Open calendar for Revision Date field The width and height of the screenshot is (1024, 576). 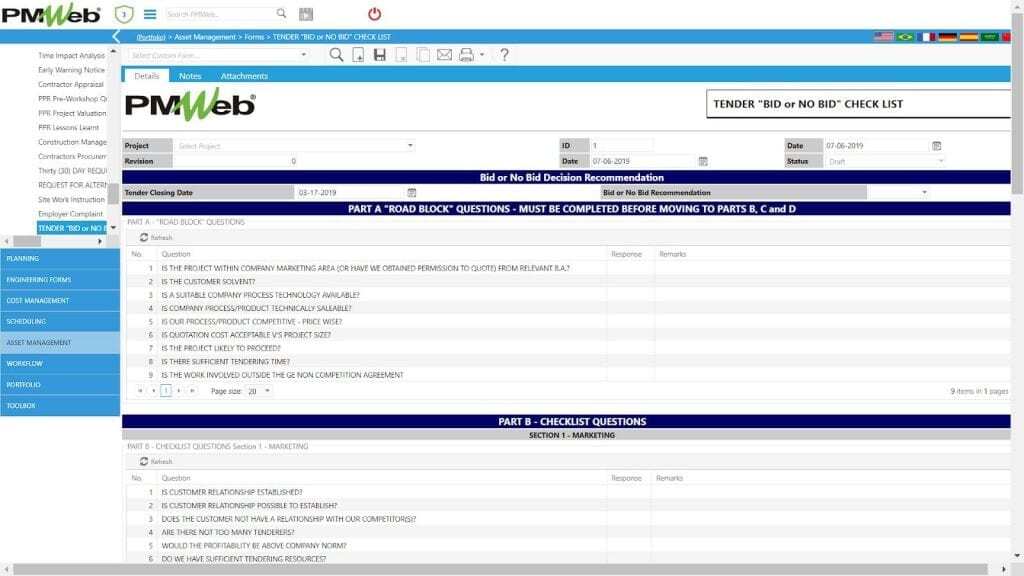(x=703, y=161)
